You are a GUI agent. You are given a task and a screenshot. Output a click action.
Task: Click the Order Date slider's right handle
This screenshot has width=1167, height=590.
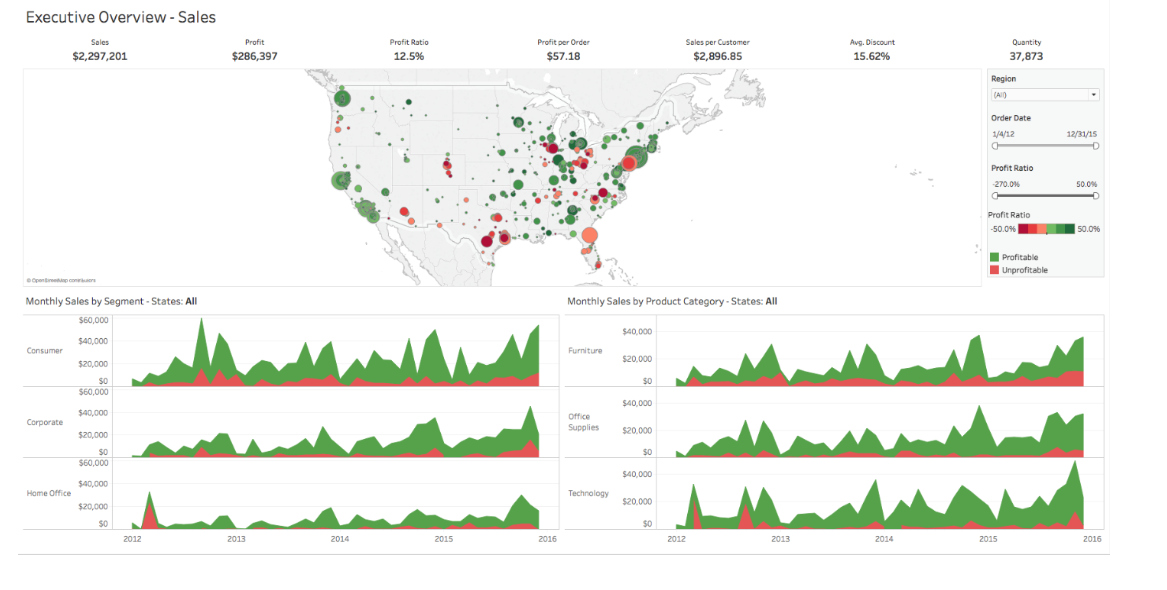click(1096, 146)
